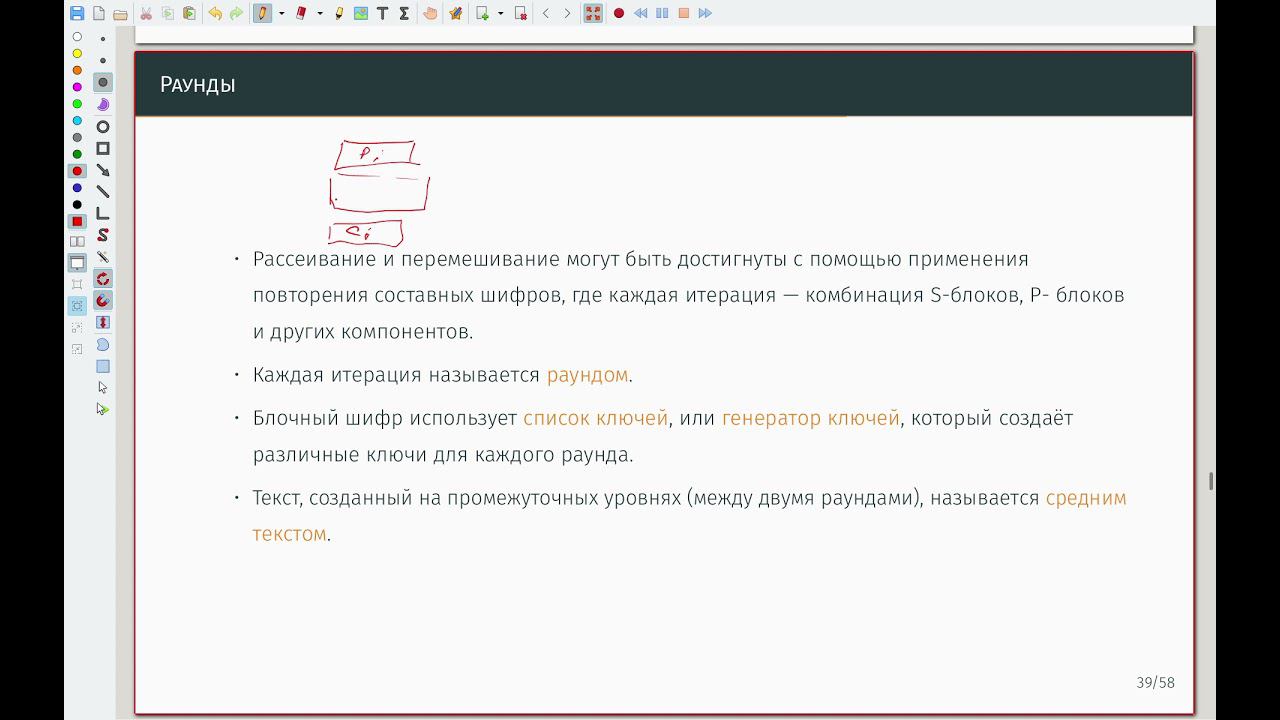
Task: Open the new page options dropdown arrow
Action: tap(500, 14)
